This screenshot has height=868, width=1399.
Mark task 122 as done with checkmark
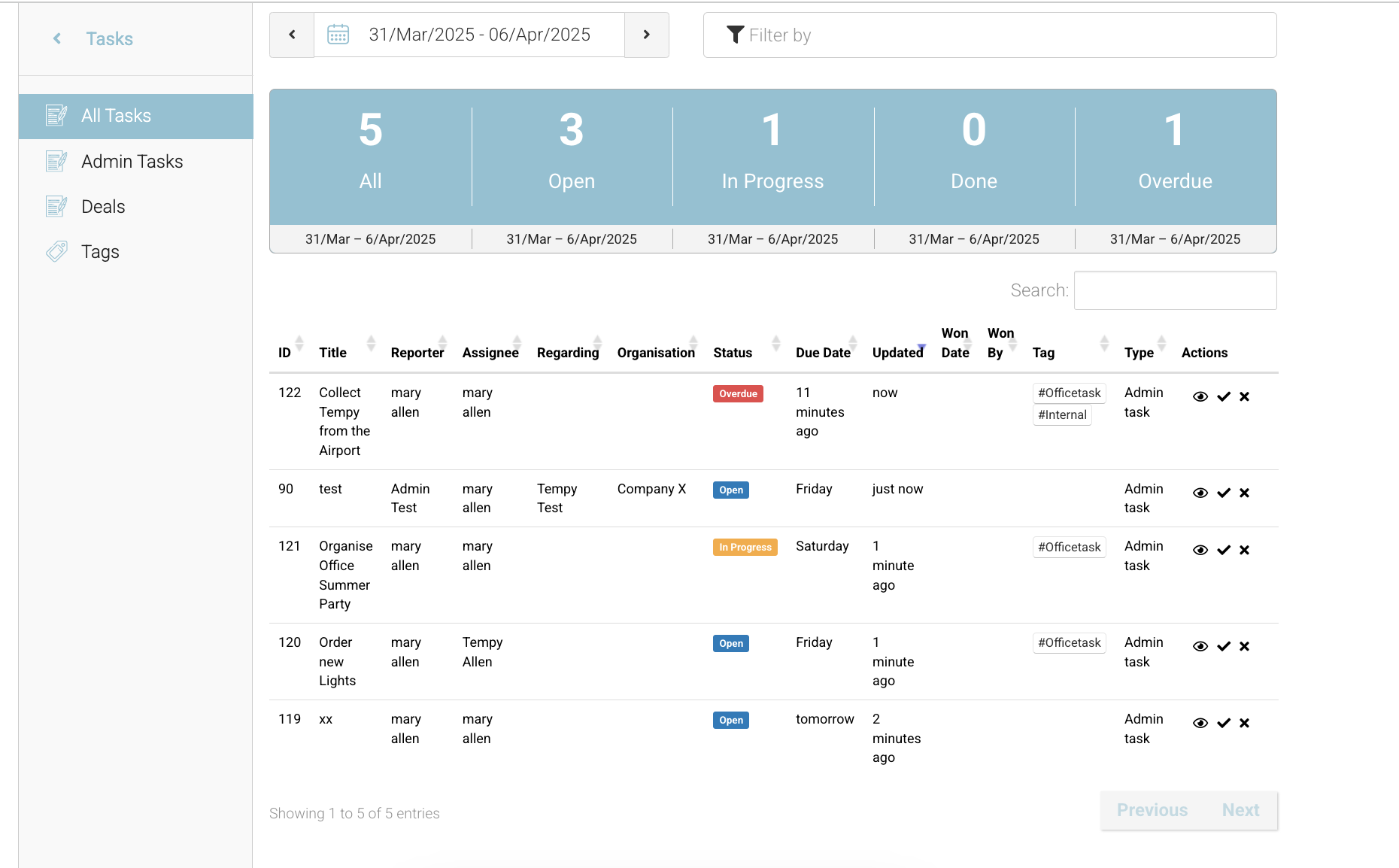pyautogui.click(x=1224, y=396)
